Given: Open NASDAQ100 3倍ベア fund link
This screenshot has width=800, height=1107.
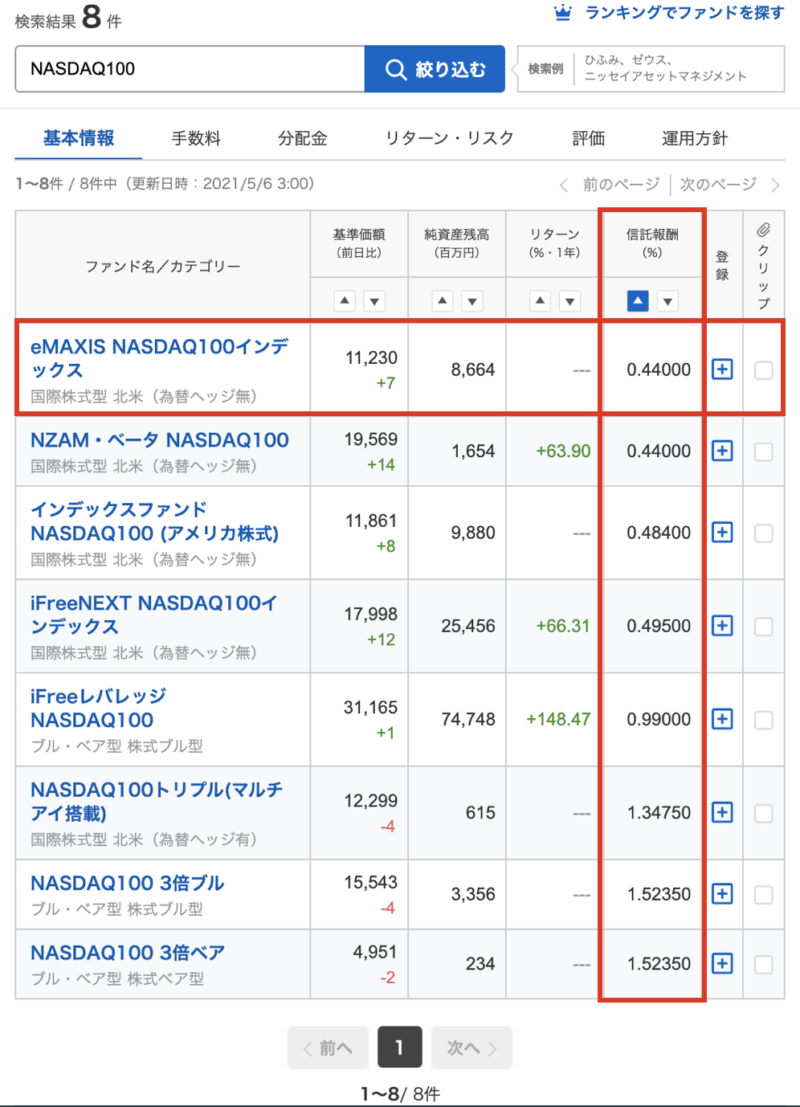Looking at the screenshot, I should click(x=128, y=952).
